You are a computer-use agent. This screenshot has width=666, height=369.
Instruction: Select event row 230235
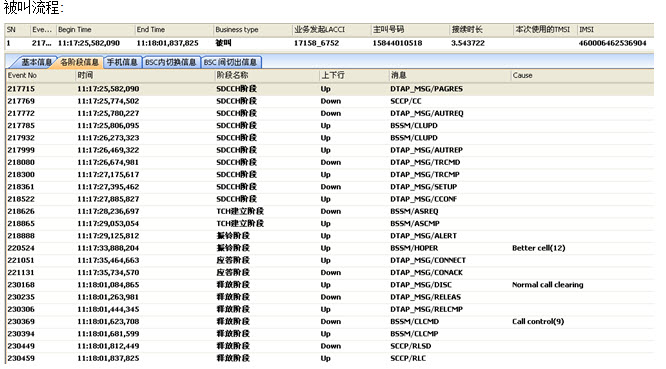click(330, 297)
